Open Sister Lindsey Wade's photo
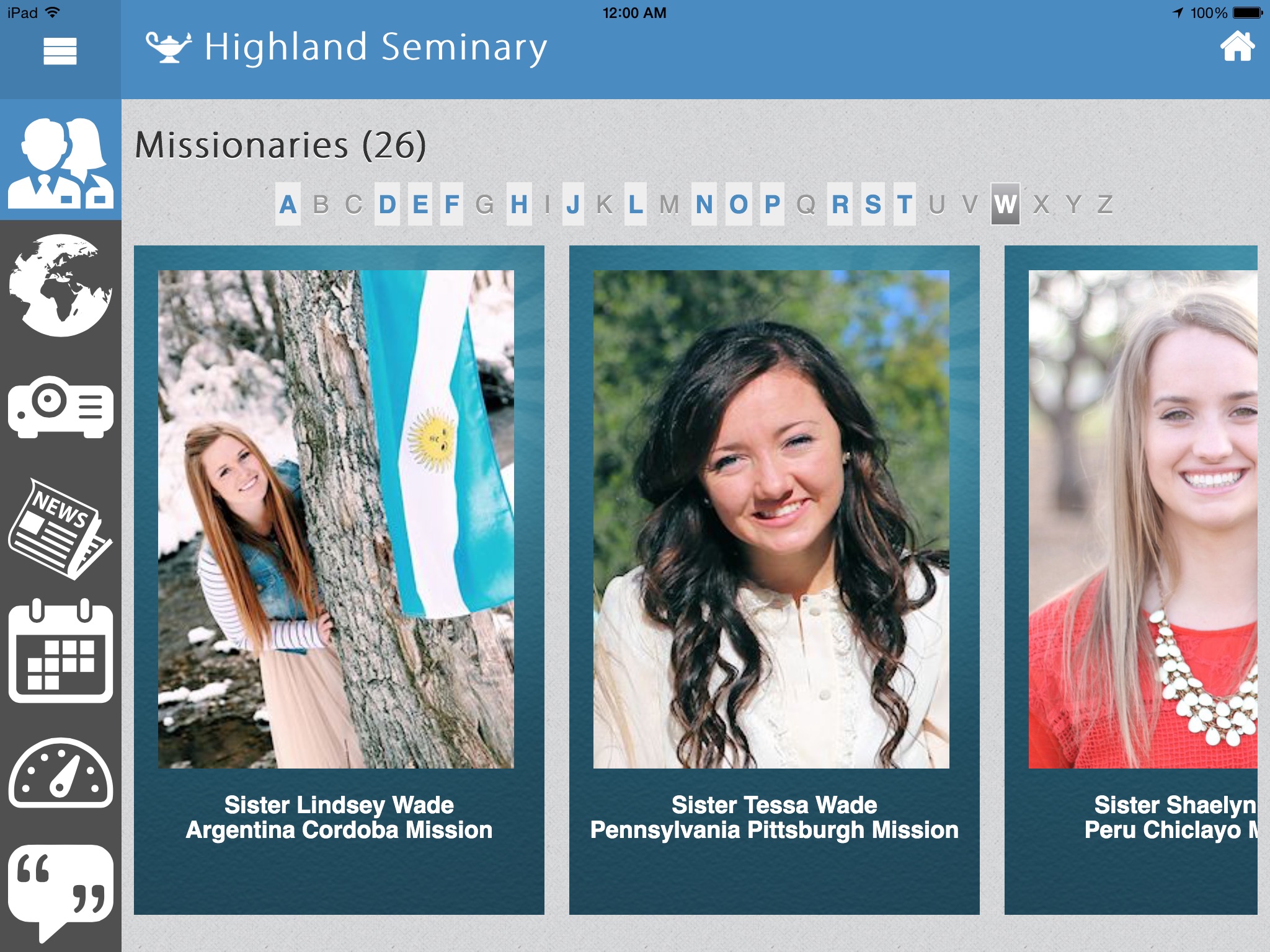 336,519
